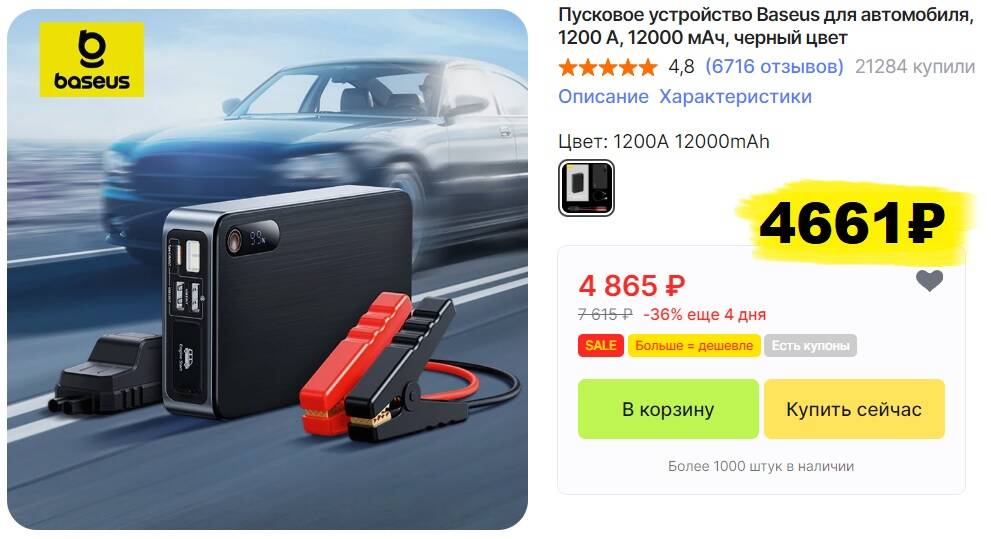Click the 4,8 rating value

point(681,66)
